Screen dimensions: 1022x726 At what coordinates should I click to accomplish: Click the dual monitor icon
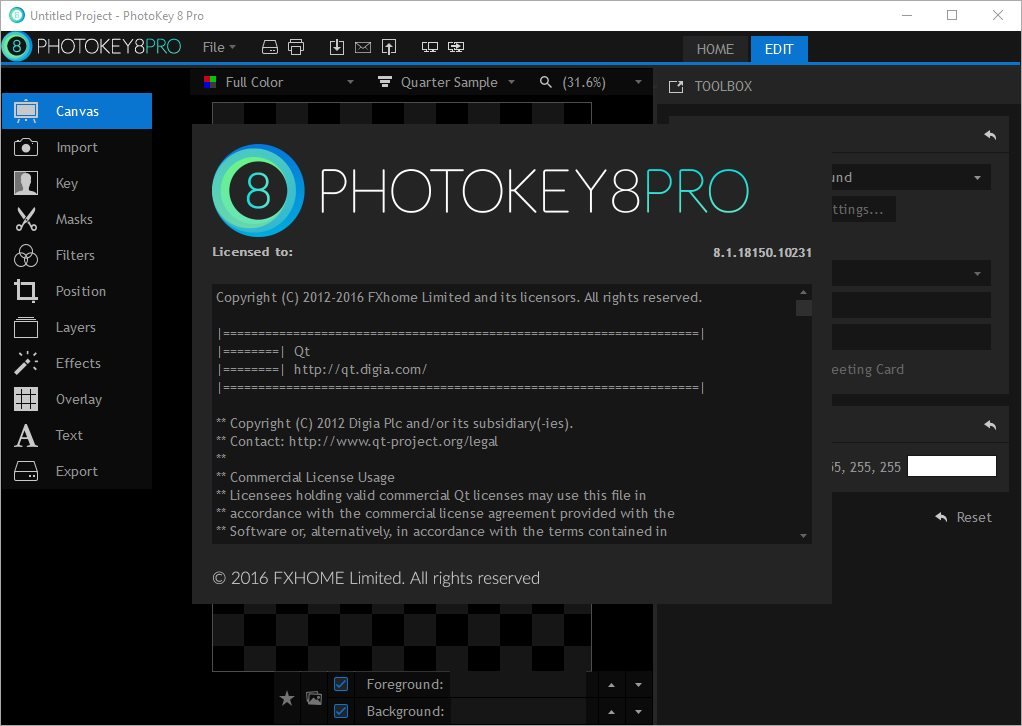(430, 47)
